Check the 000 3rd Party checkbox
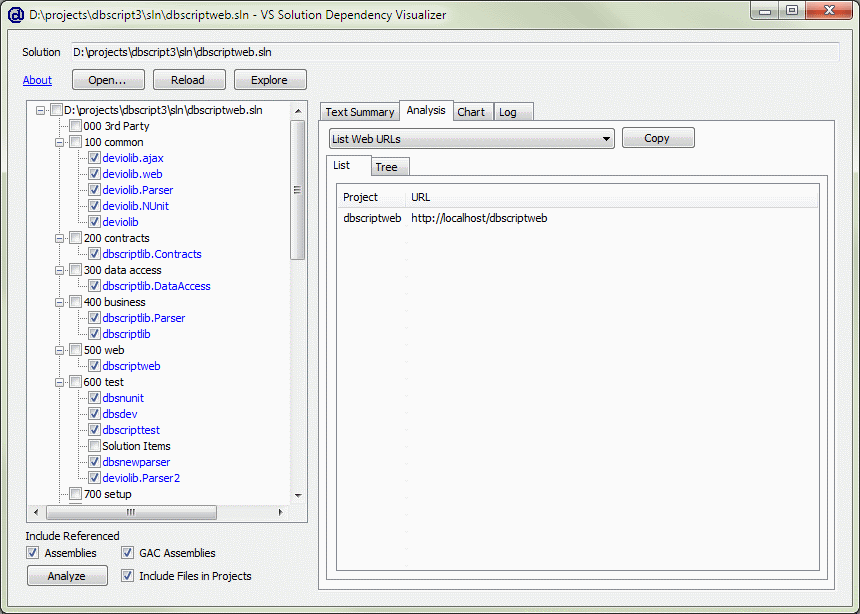 coord(76,126)
